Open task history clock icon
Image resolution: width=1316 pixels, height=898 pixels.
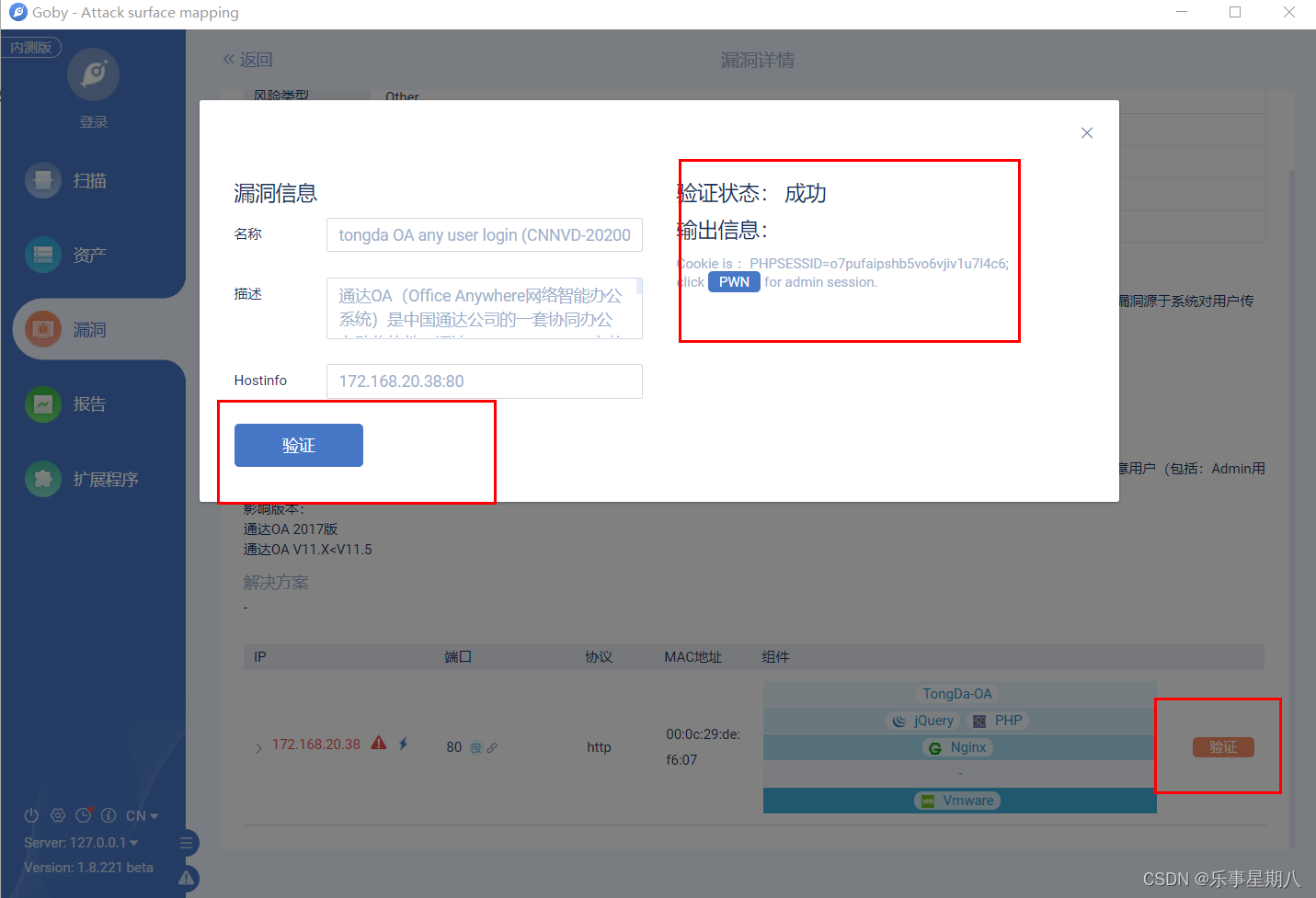(x=84, y=815)
